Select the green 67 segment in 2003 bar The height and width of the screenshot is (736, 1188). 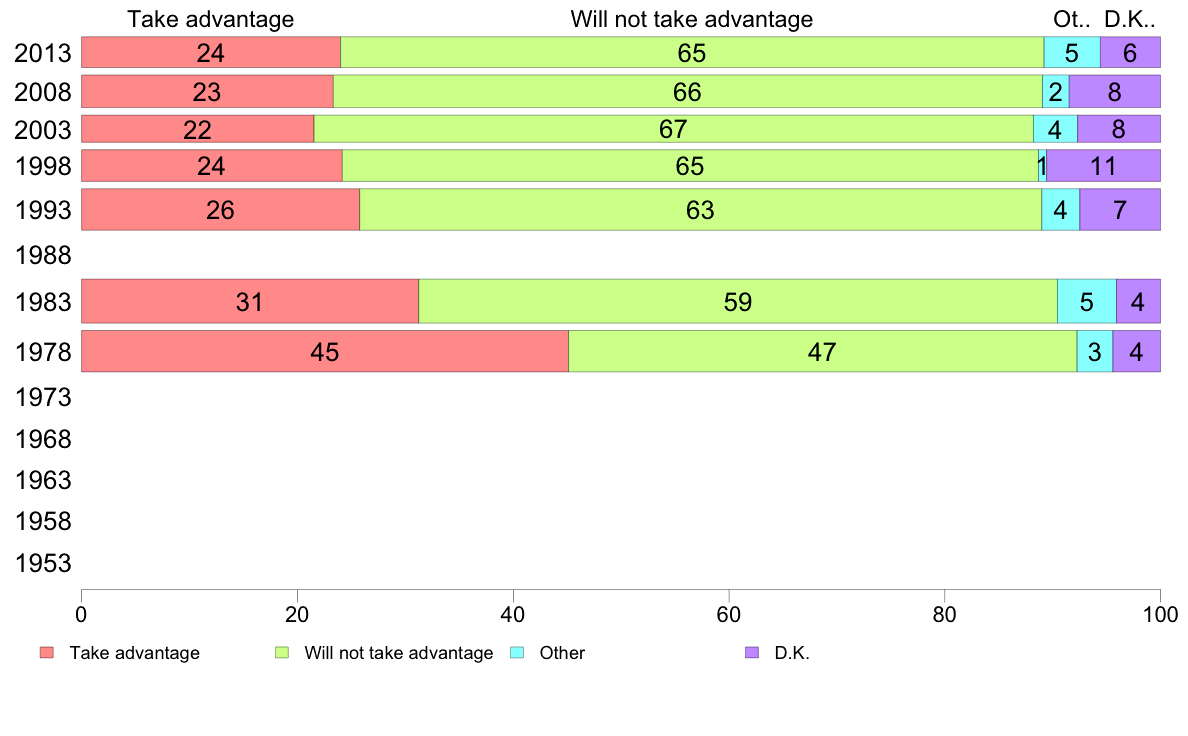click(673, 129)
